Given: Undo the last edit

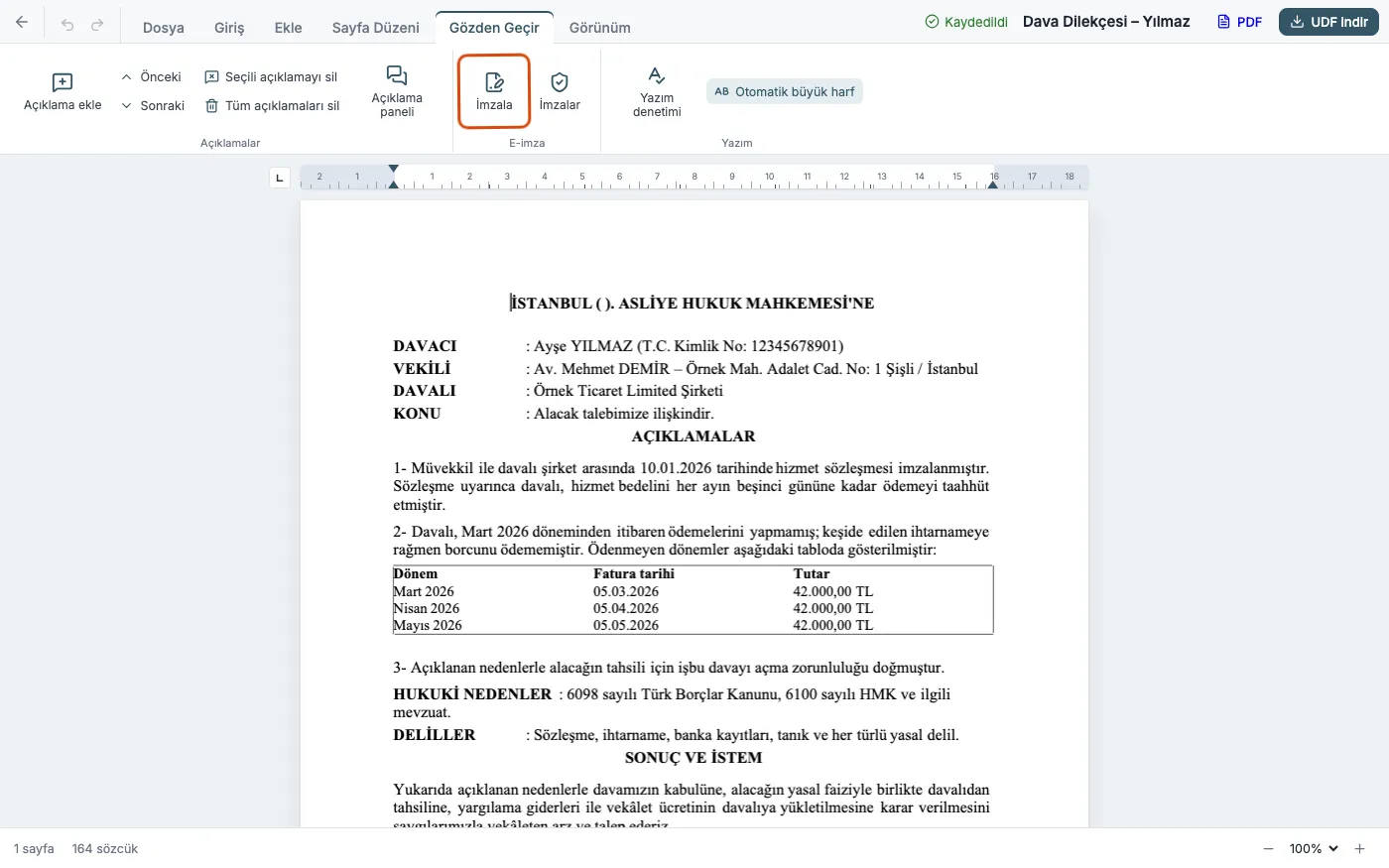Looking at the screenshot, I should (x=67, y=25).
